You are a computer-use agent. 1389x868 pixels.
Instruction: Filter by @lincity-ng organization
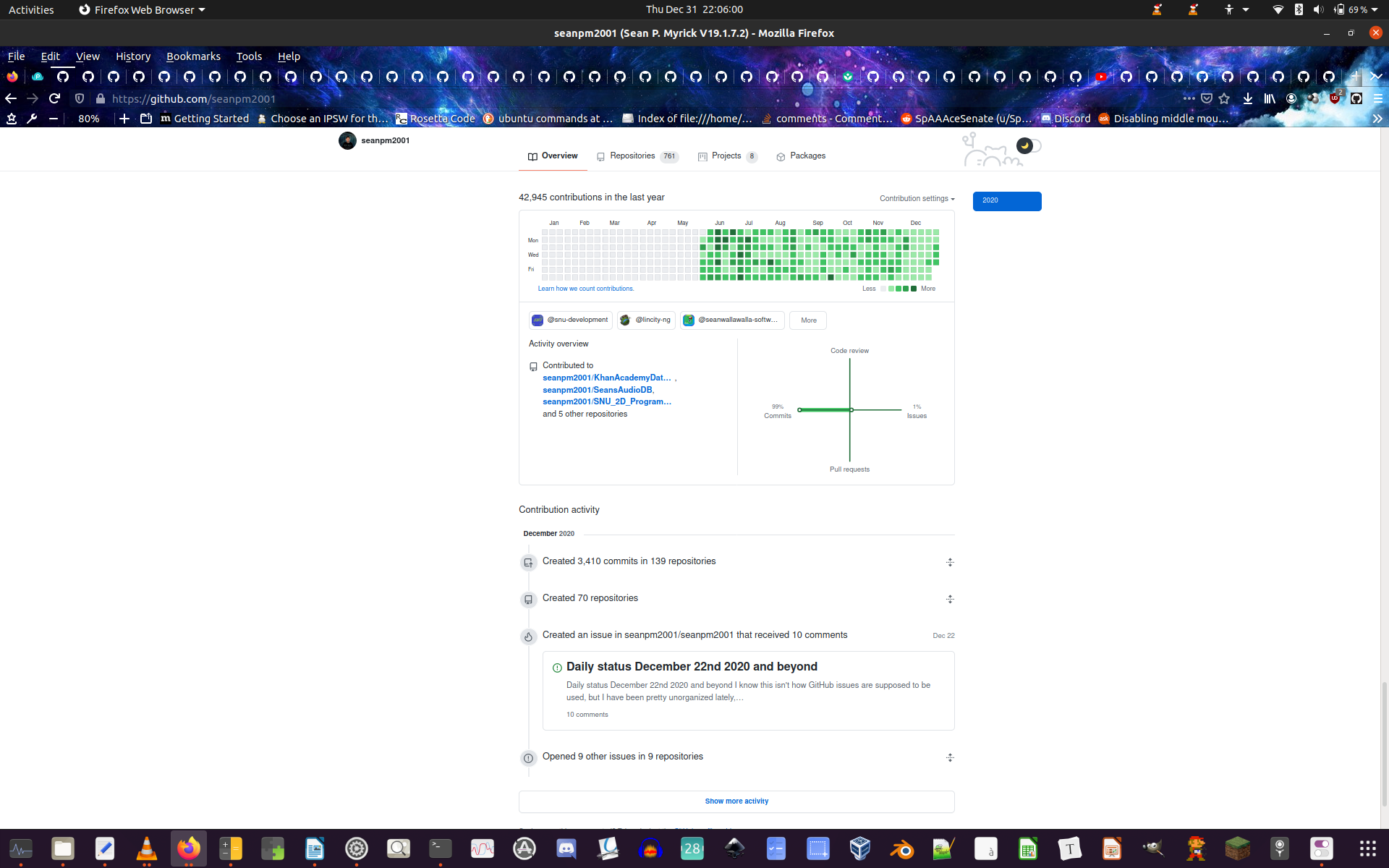tap(646, 320)
